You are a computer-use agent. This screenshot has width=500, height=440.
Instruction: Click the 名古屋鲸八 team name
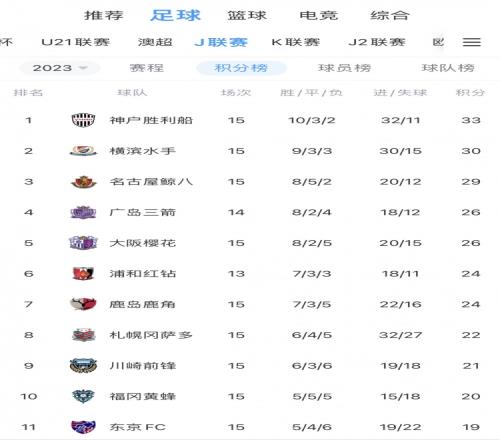[x=151, y=182]
